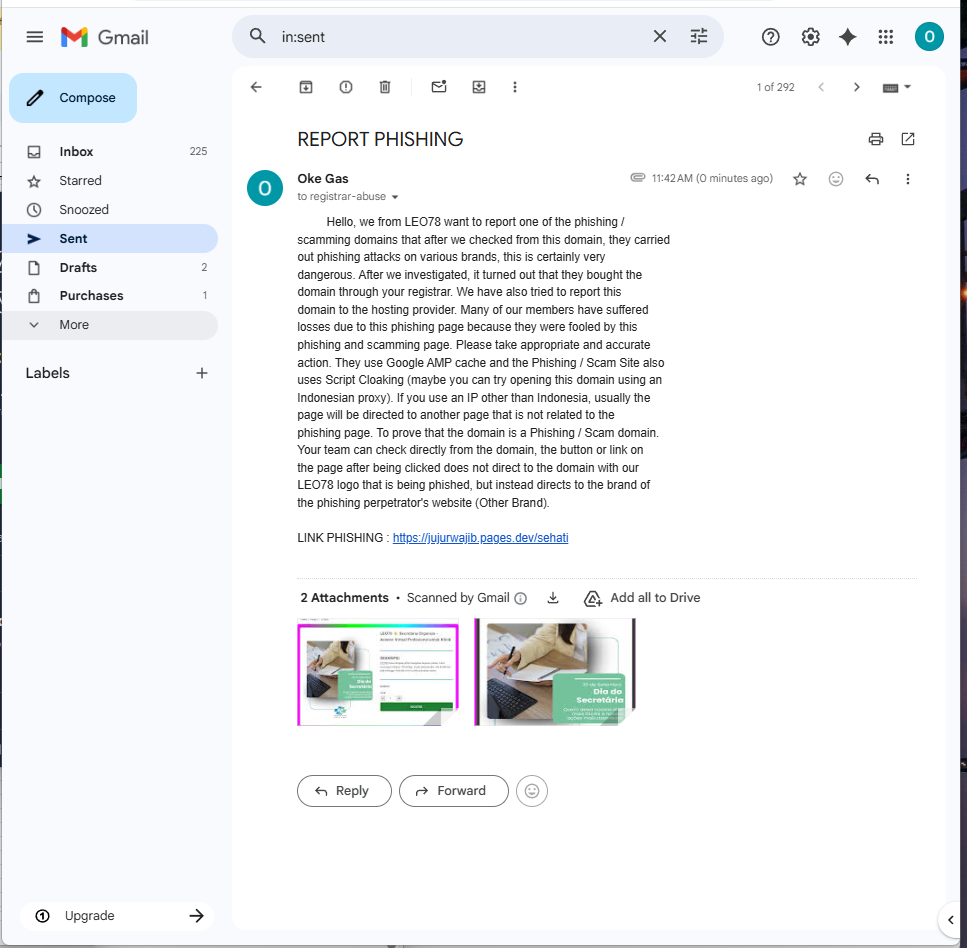Expand the More folders list

(x=110, y=325)
